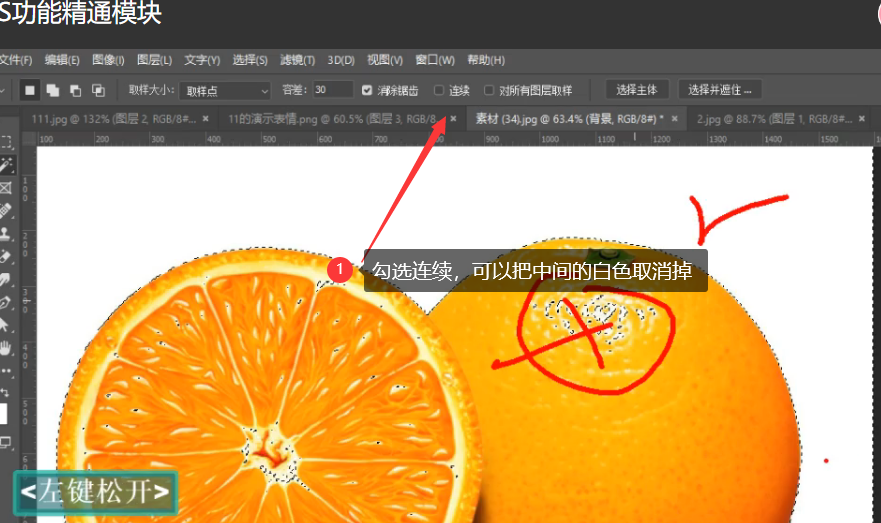Close the 2.jpg document tab
The height and width of the screenshot is (523, 881).
click(862, 119)
